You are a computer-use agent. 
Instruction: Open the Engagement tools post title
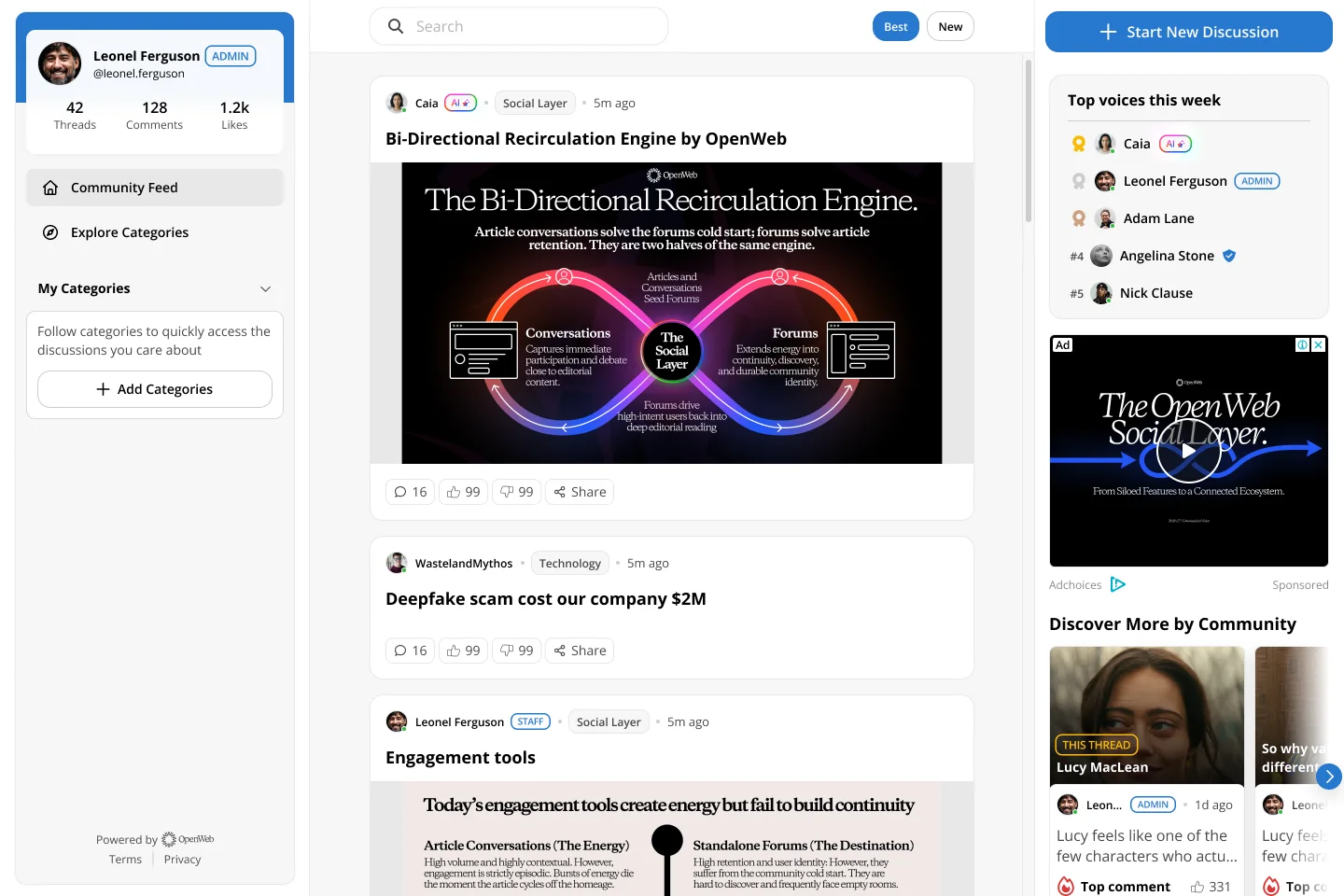[460, 758]
